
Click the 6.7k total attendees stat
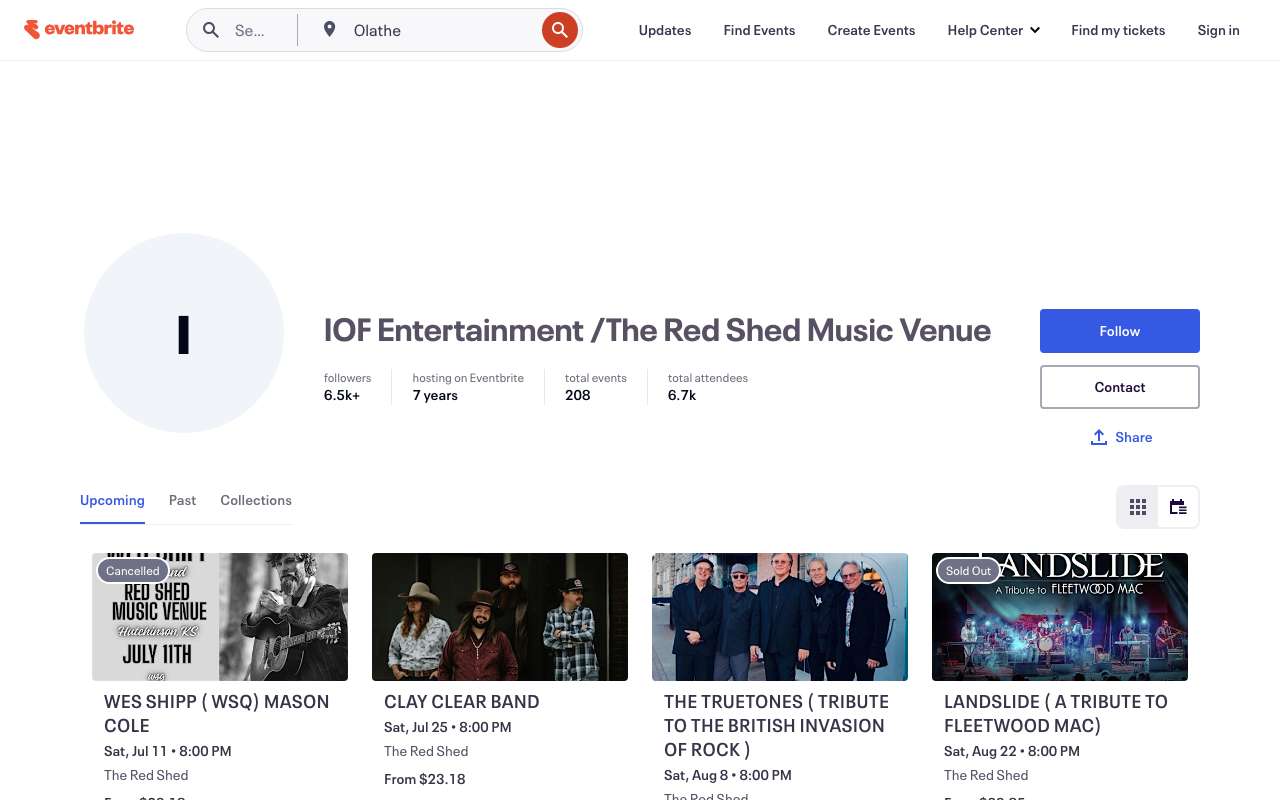pos(682,395)
